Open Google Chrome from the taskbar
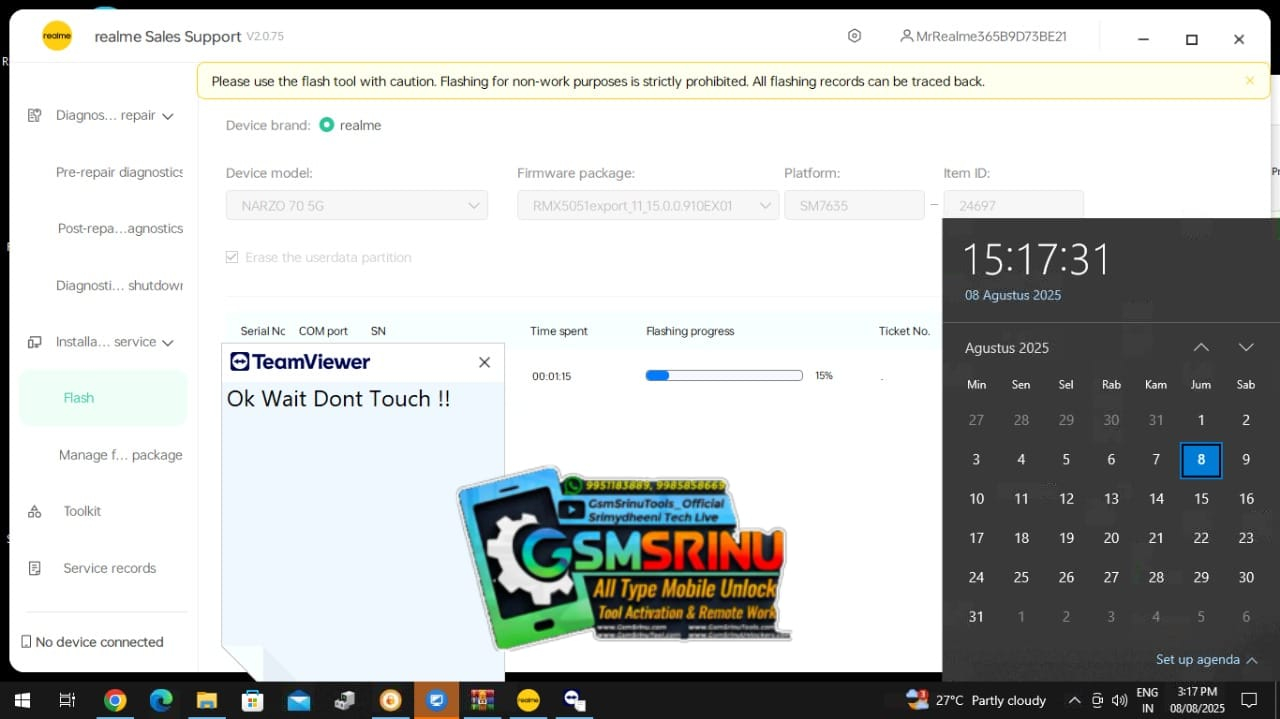The image size is (1280, 719). (115, 700)
